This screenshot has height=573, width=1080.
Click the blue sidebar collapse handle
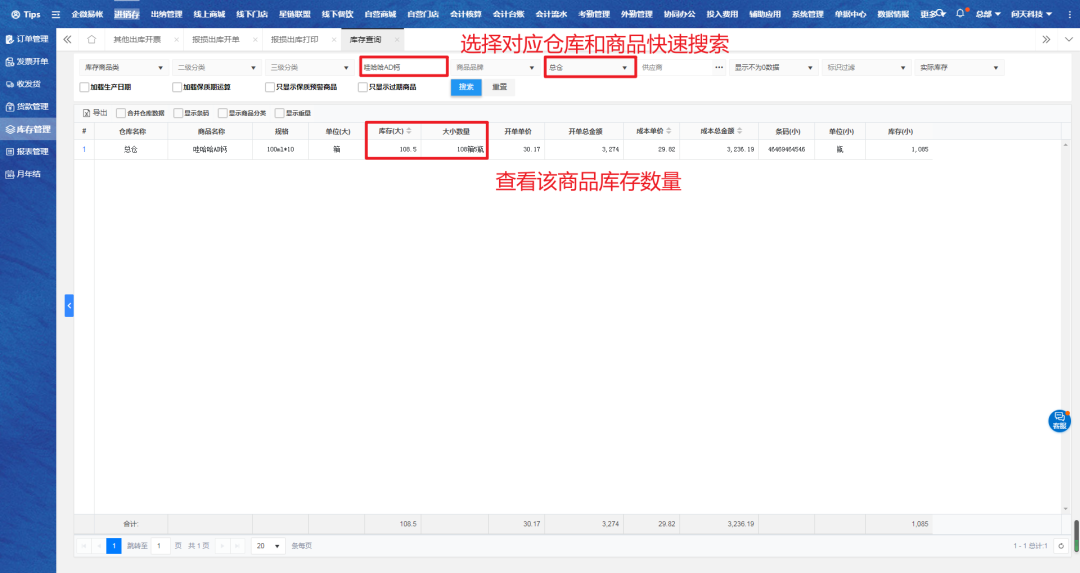(69, 306)
